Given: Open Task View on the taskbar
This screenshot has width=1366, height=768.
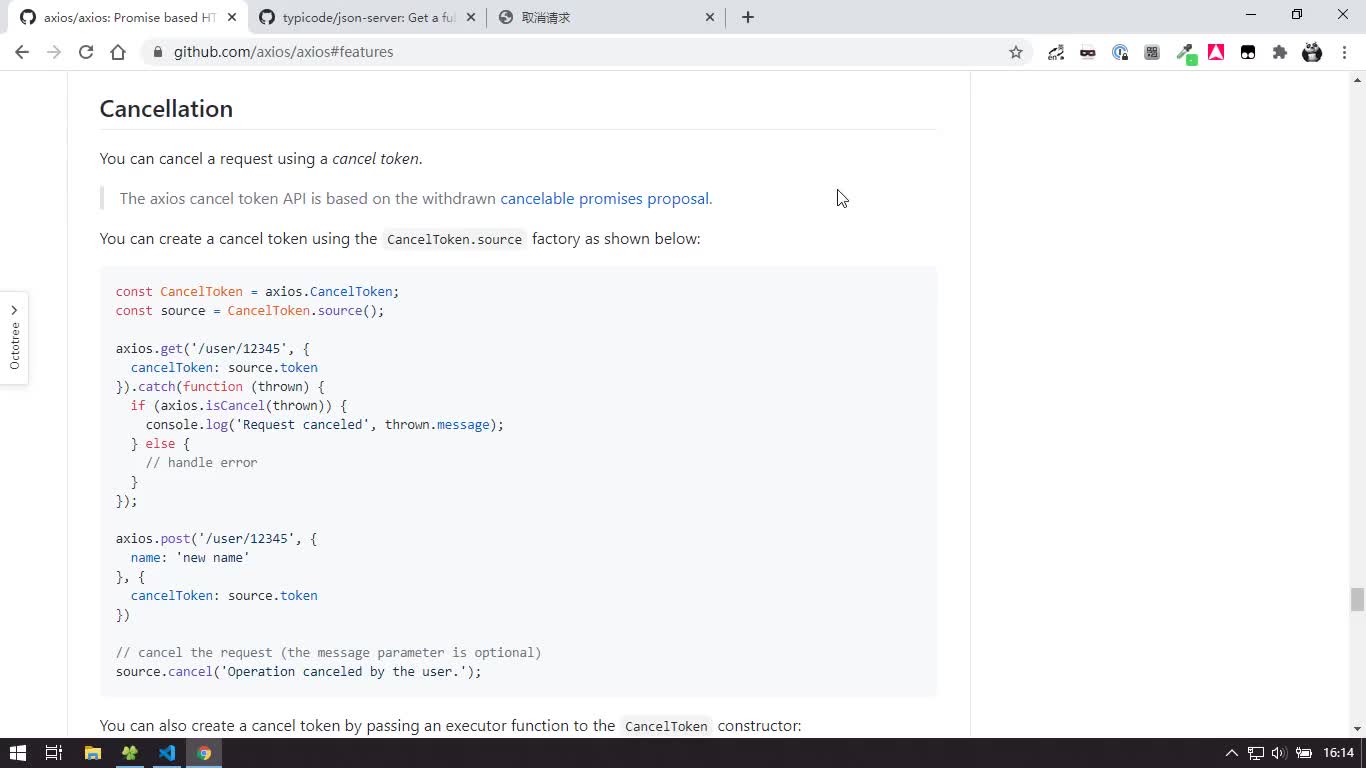Looking at the screenshot, I should [54, 753].
